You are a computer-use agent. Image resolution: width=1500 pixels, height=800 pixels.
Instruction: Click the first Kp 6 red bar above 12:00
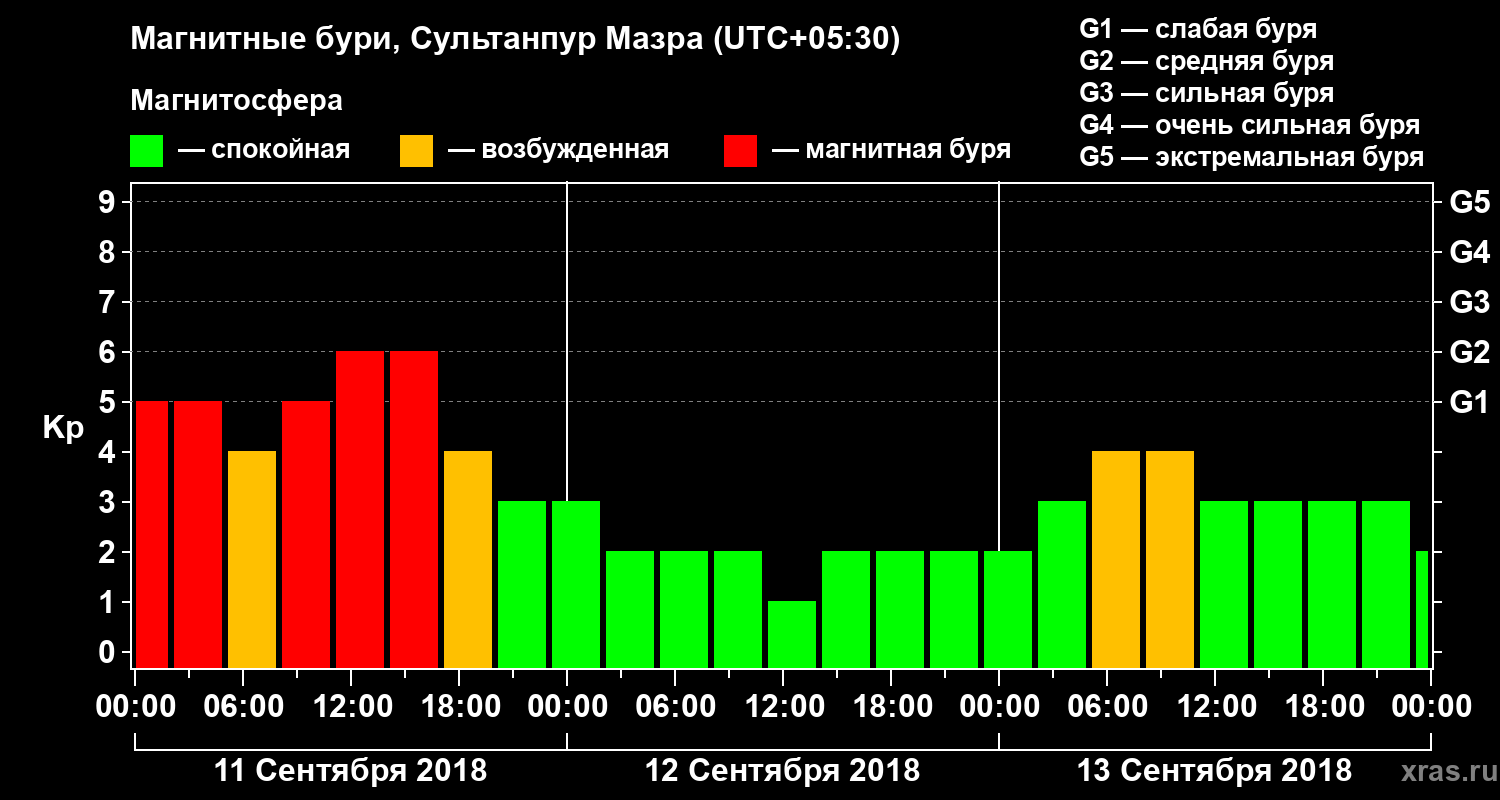(x=360, y=510)
